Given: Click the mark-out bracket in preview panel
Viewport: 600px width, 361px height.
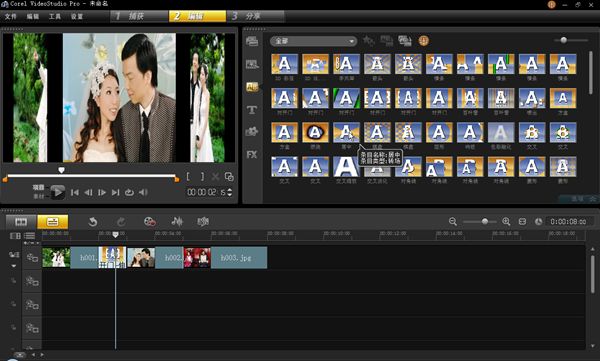Looking at the screenshot, I should (x=202, y=176).
